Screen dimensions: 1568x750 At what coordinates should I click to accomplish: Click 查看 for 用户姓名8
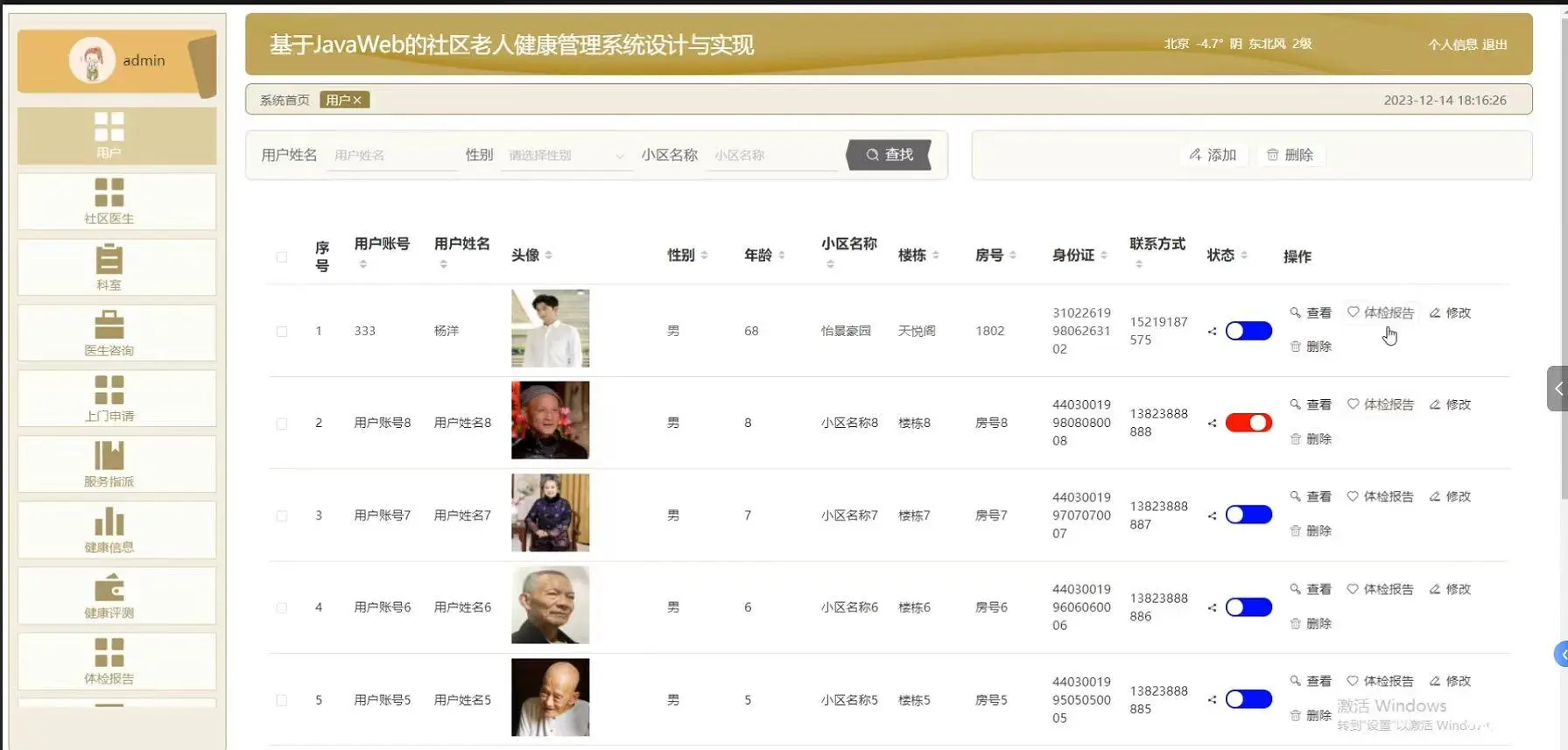1311,405
